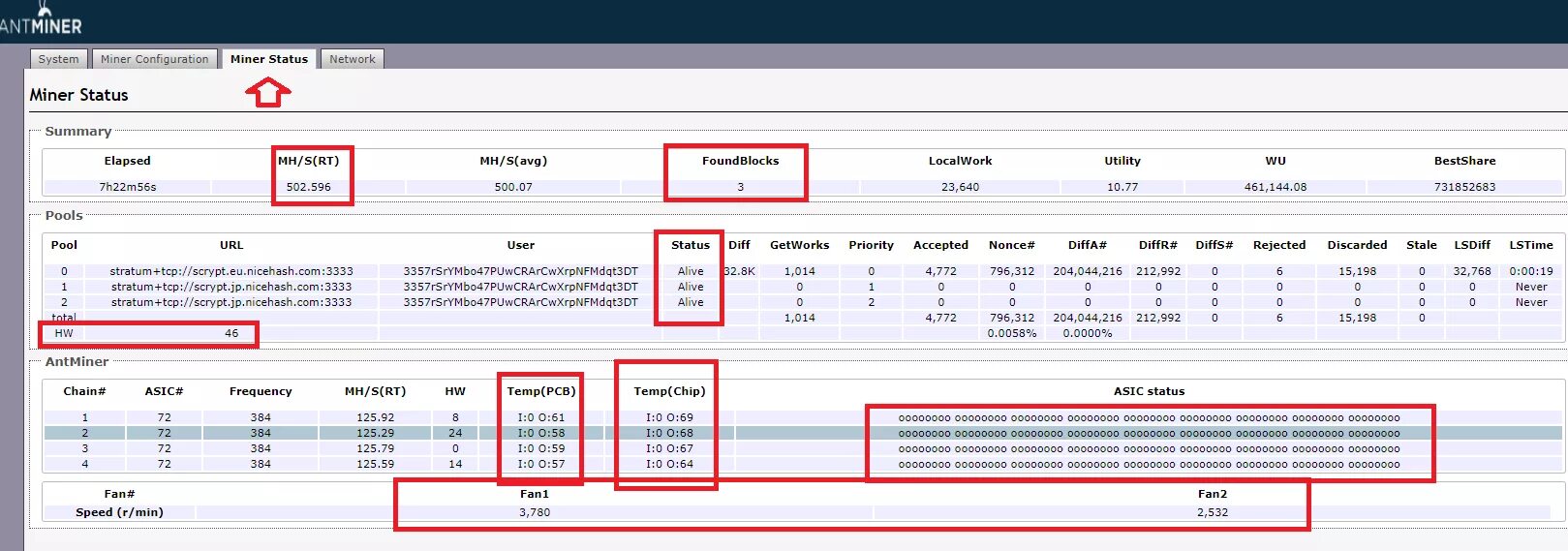The image size is (1568, 551).
Task: Click the pool 0 Rejected value 6
Action: 1279,271
